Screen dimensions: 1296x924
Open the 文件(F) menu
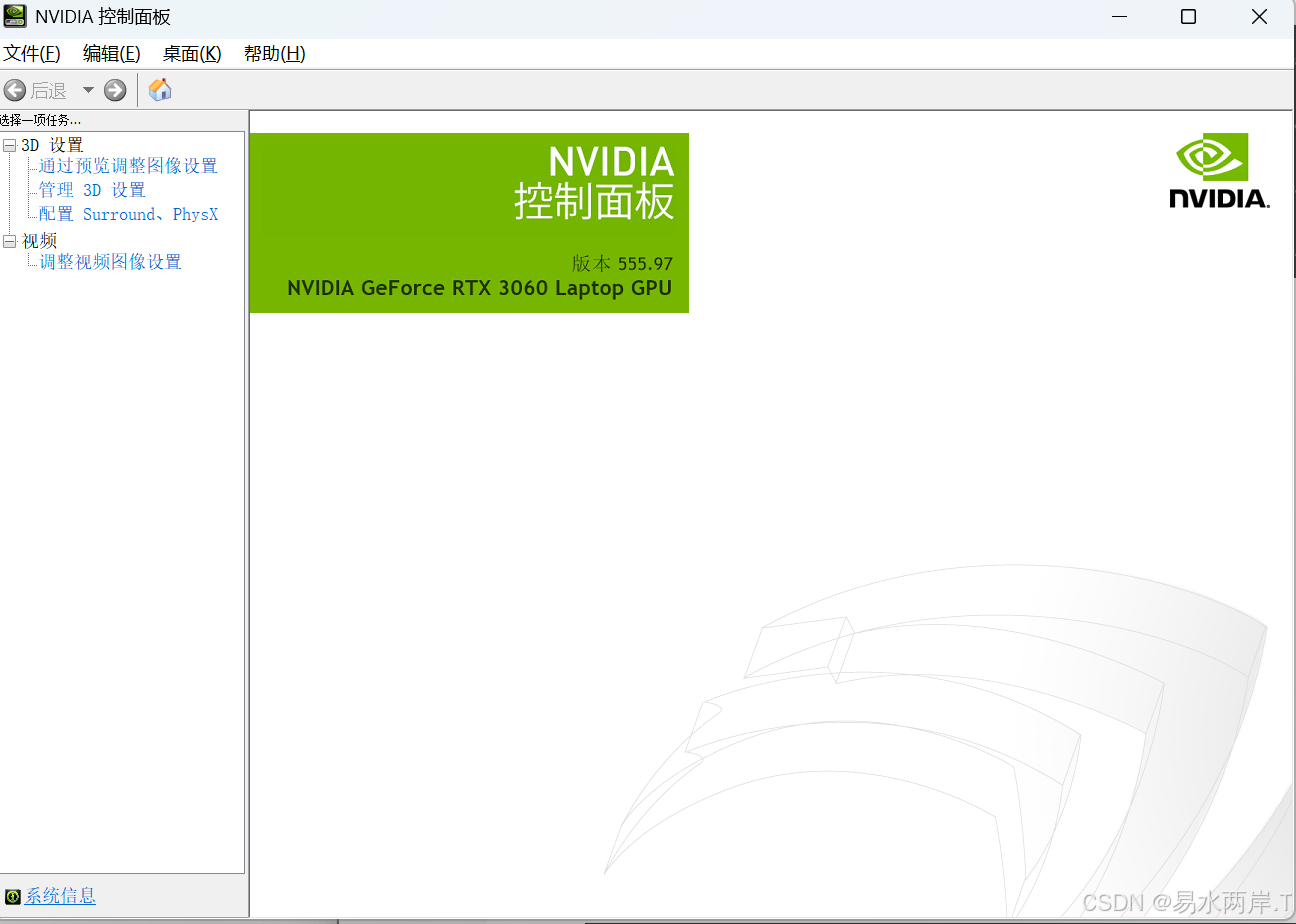coord(32,54)
